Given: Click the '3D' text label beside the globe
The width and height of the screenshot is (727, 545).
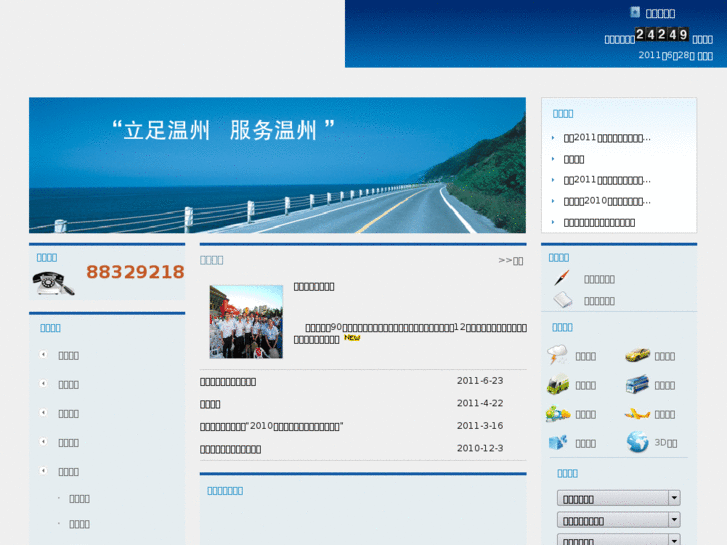Looking at the screenshot, I should coord(665,443).
